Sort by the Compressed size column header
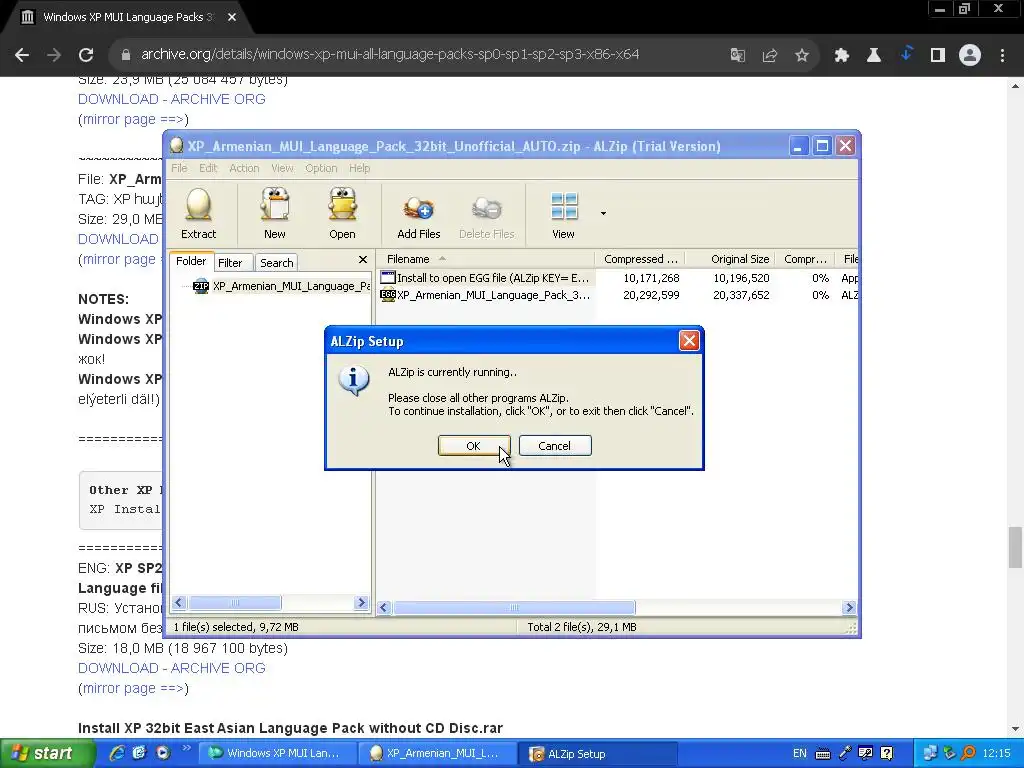 pos(641,259)
